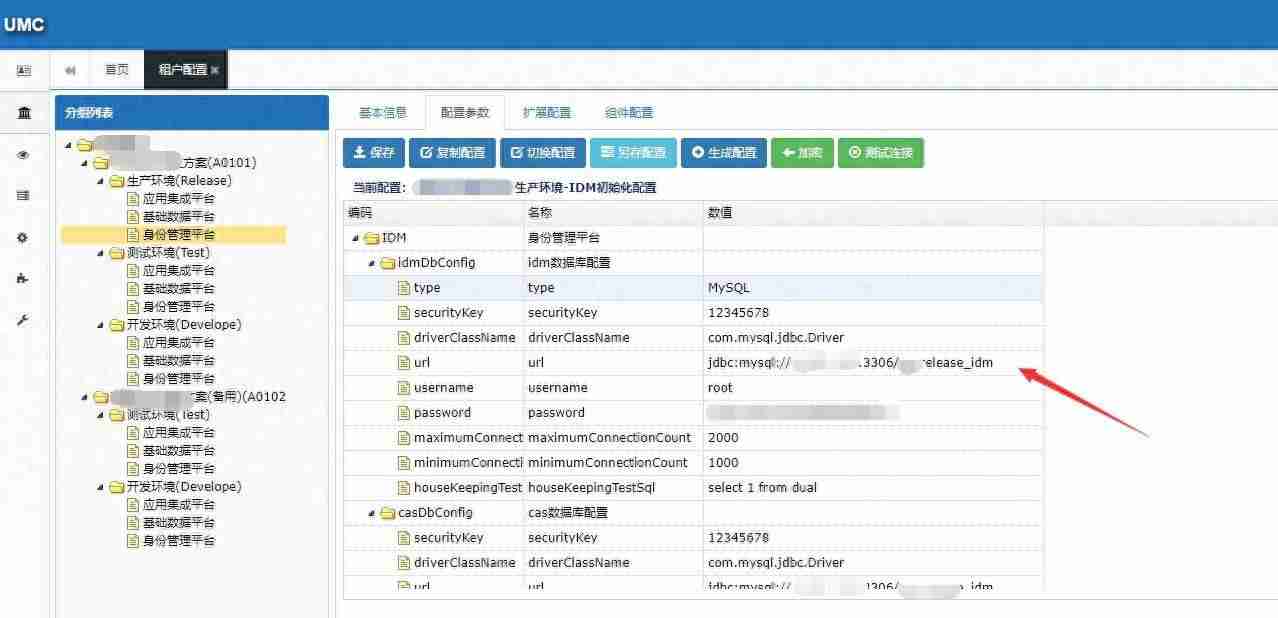Click the file icon beside houseKeepingTest row
This screenshot has width=1278, height=618.
[404, 488]
